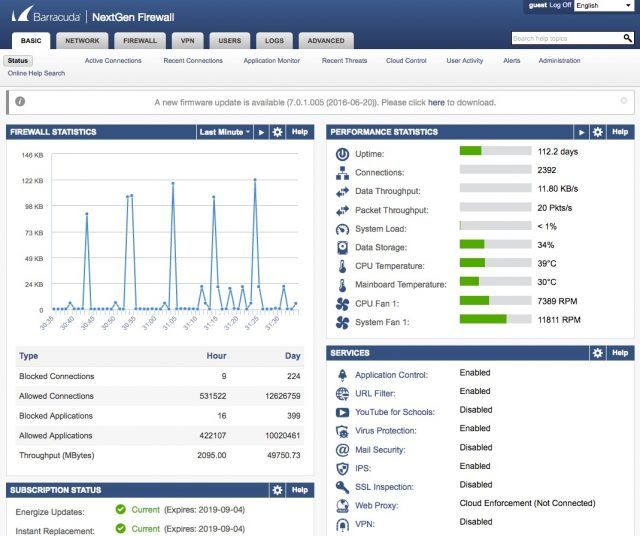Open Active Connections page
The height and width of the screenshot is (536, 640).
(113, 60)
